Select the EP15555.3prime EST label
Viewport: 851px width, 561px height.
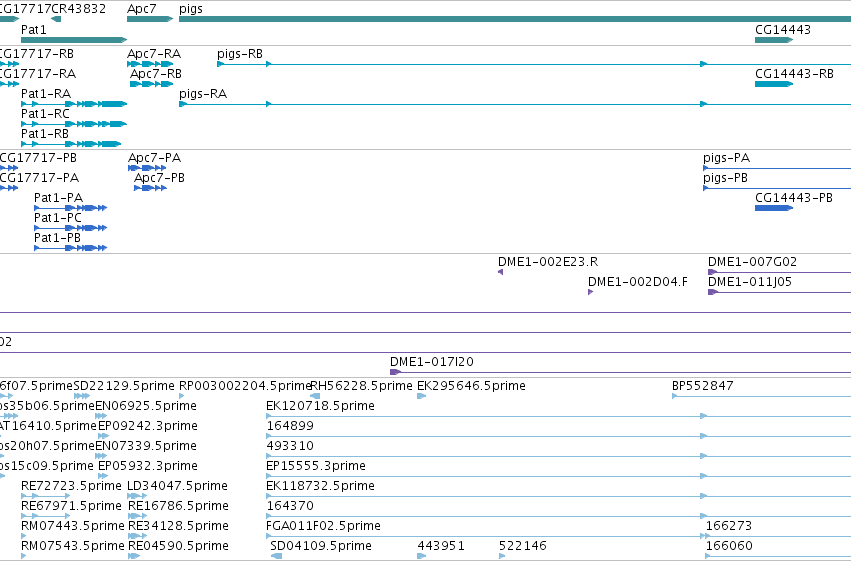(x=316, y=467)
